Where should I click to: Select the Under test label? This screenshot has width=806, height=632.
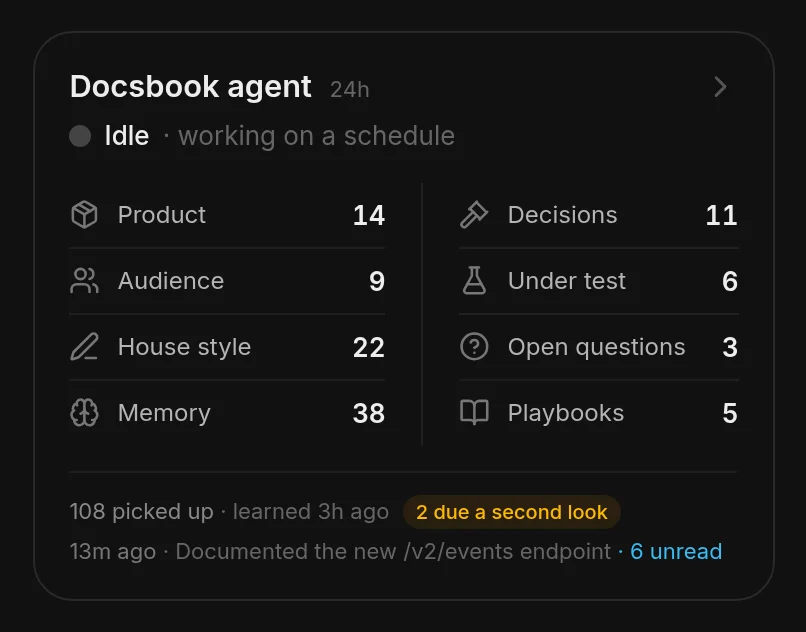point(566,281)
